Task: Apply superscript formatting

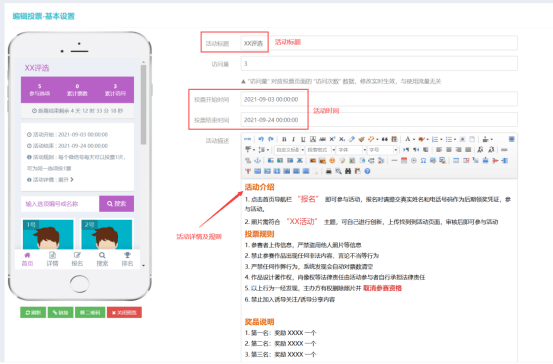Action: (332, 139)
